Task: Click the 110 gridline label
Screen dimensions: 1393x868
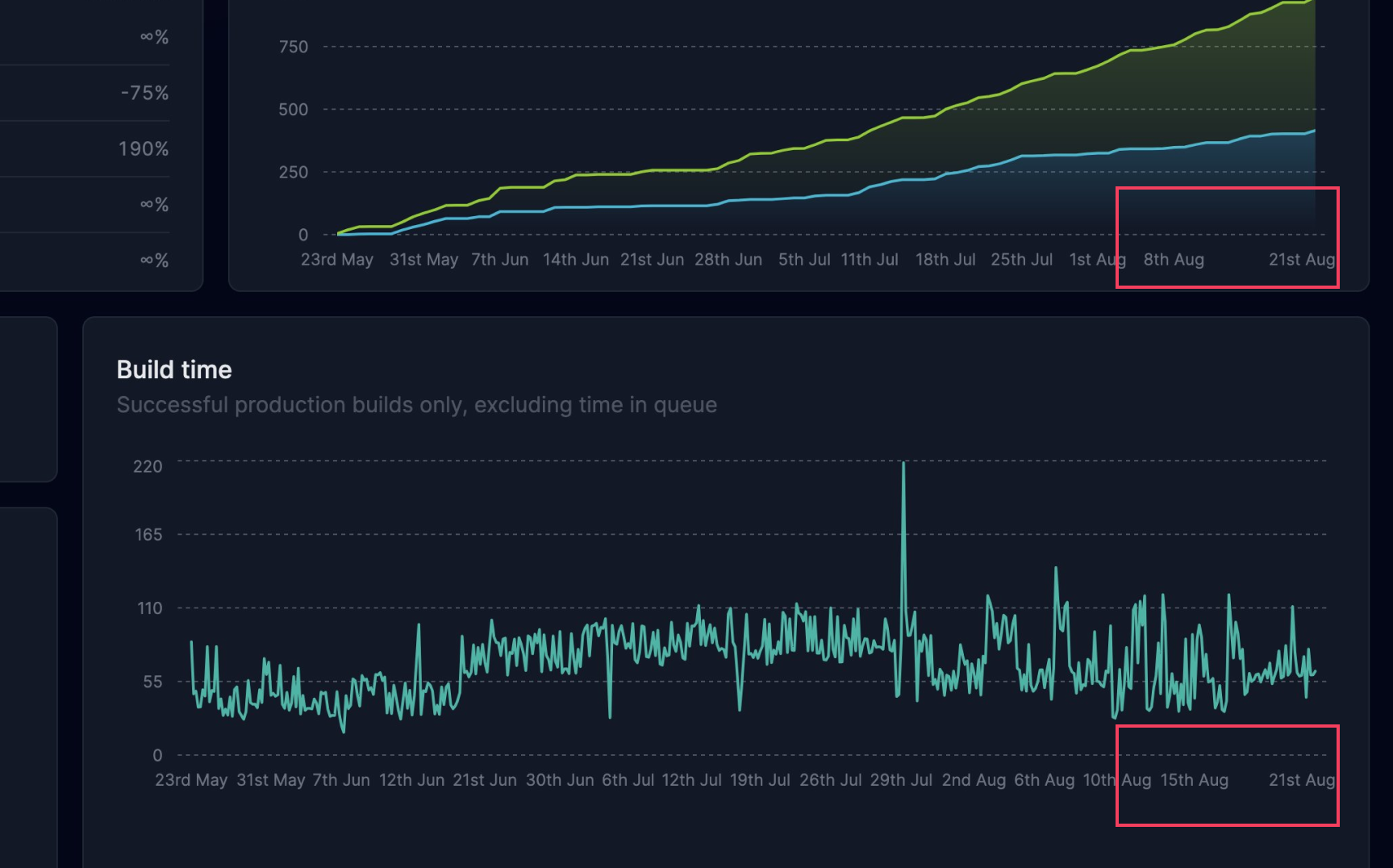Action: point(149,608)
